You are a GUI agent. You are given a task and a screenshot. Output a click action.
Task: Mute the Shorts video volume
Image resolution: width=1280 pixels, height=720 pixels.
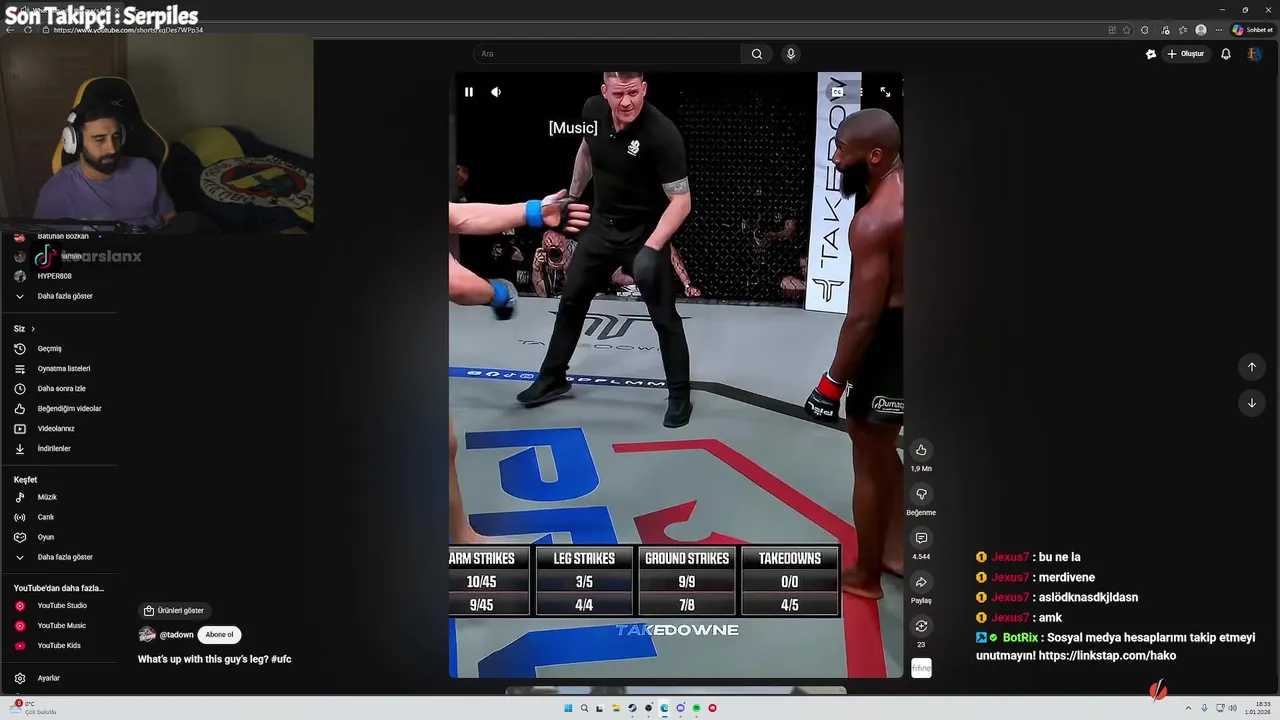pyautogui.click(x=496, y=92)
